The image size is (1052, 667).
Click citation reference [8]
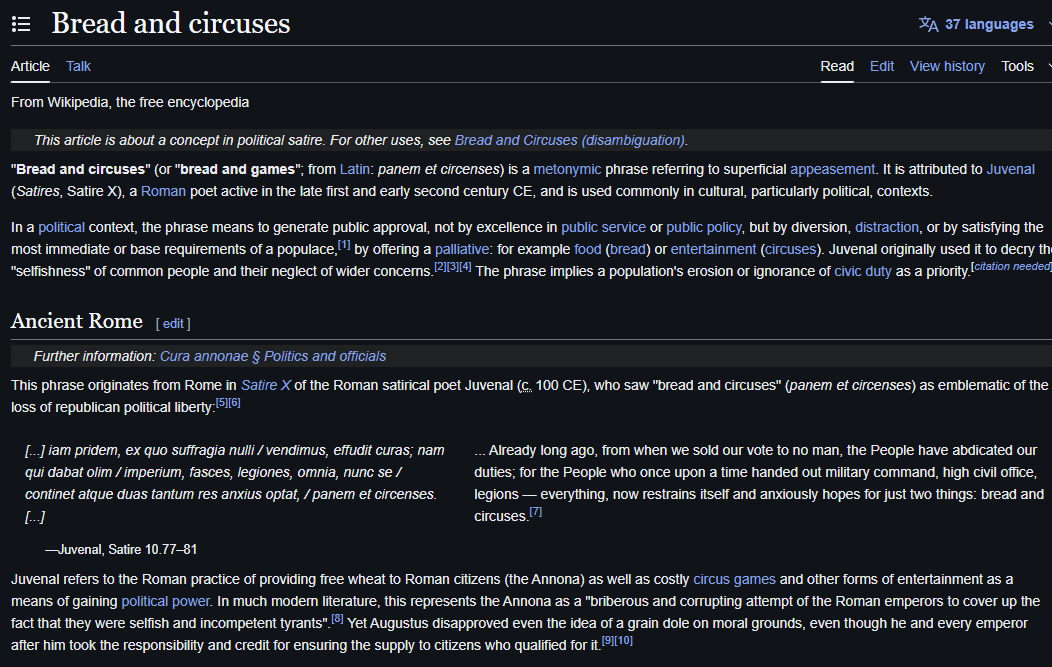337,618
